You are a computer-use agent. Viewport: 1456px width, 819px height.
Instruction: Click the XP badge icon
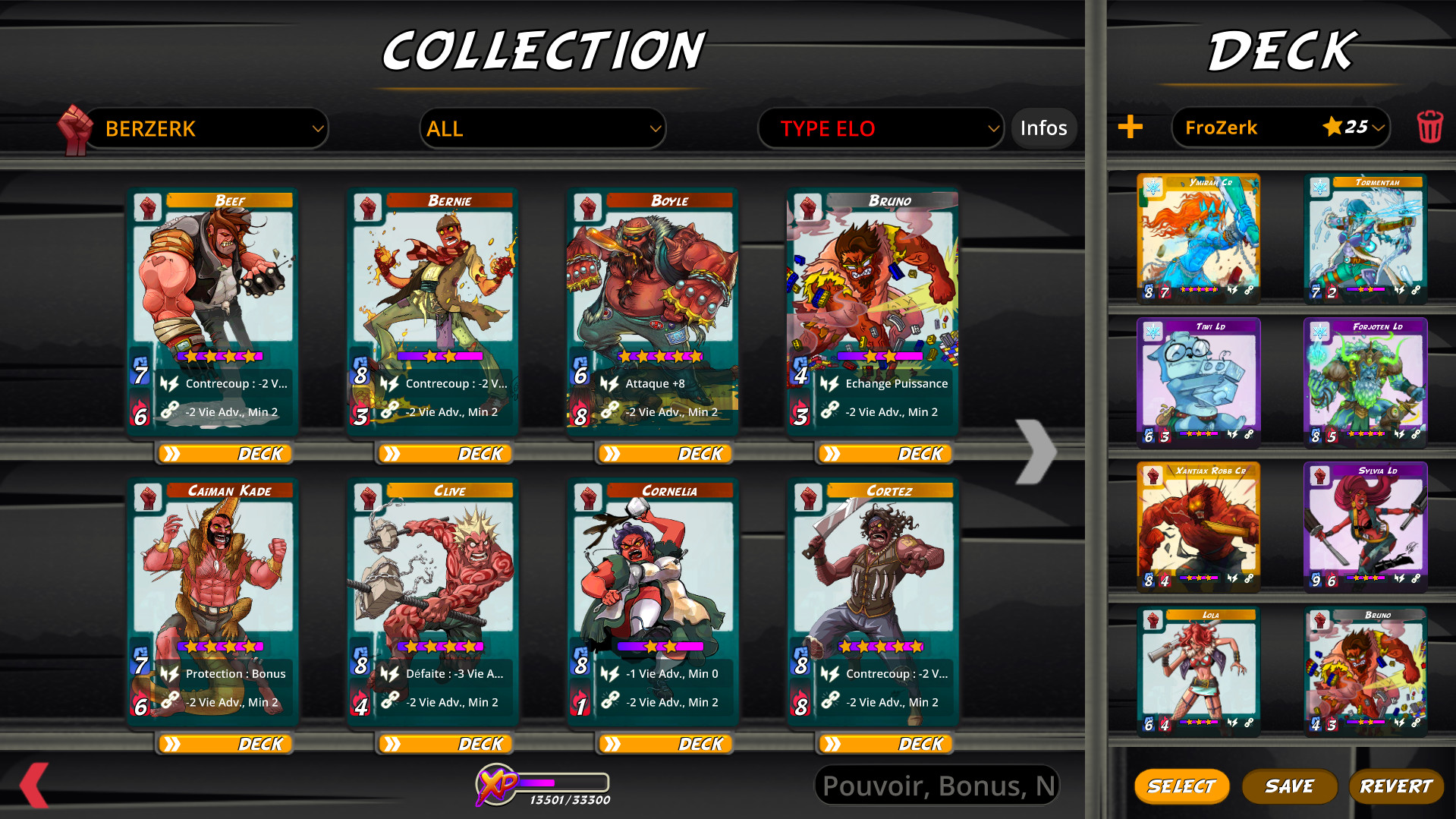[x=495, y=785]
